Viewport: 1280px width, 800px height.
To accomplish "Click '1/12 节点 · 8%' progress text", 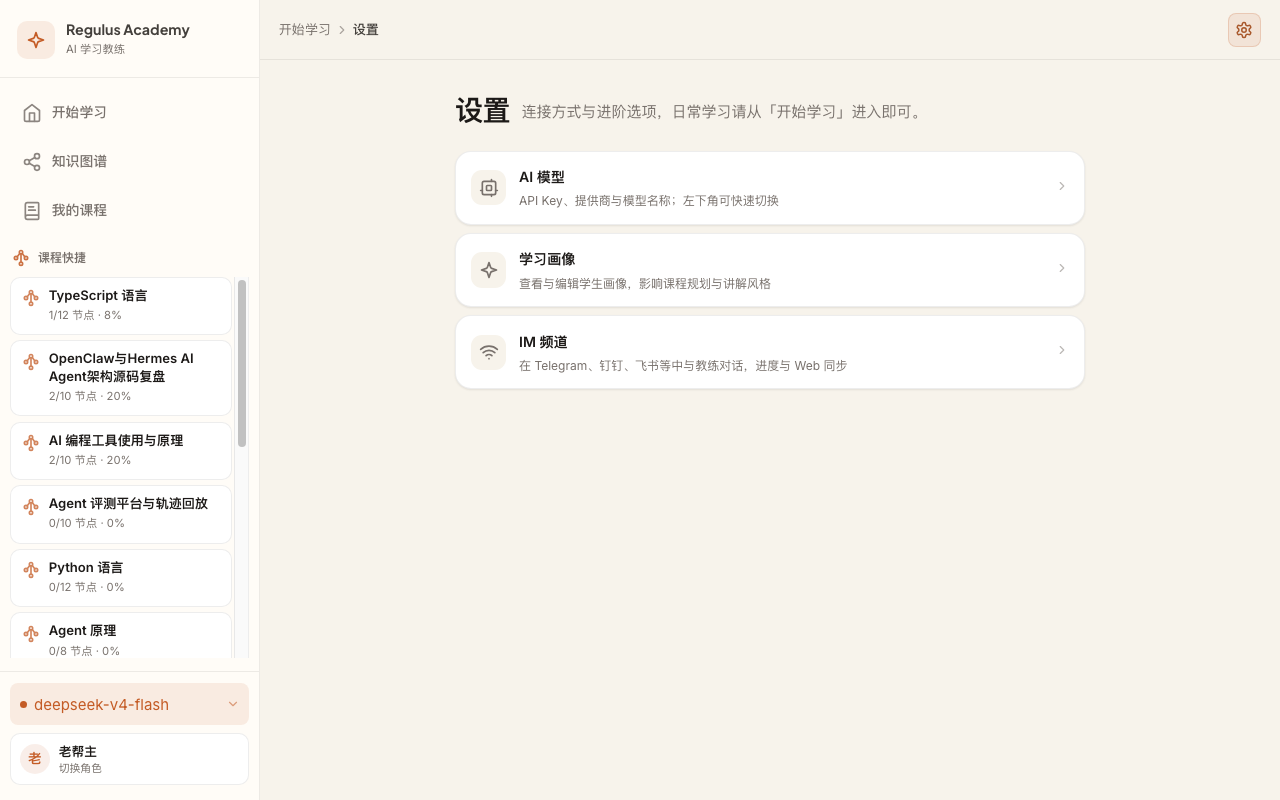I will coord(85,315).
